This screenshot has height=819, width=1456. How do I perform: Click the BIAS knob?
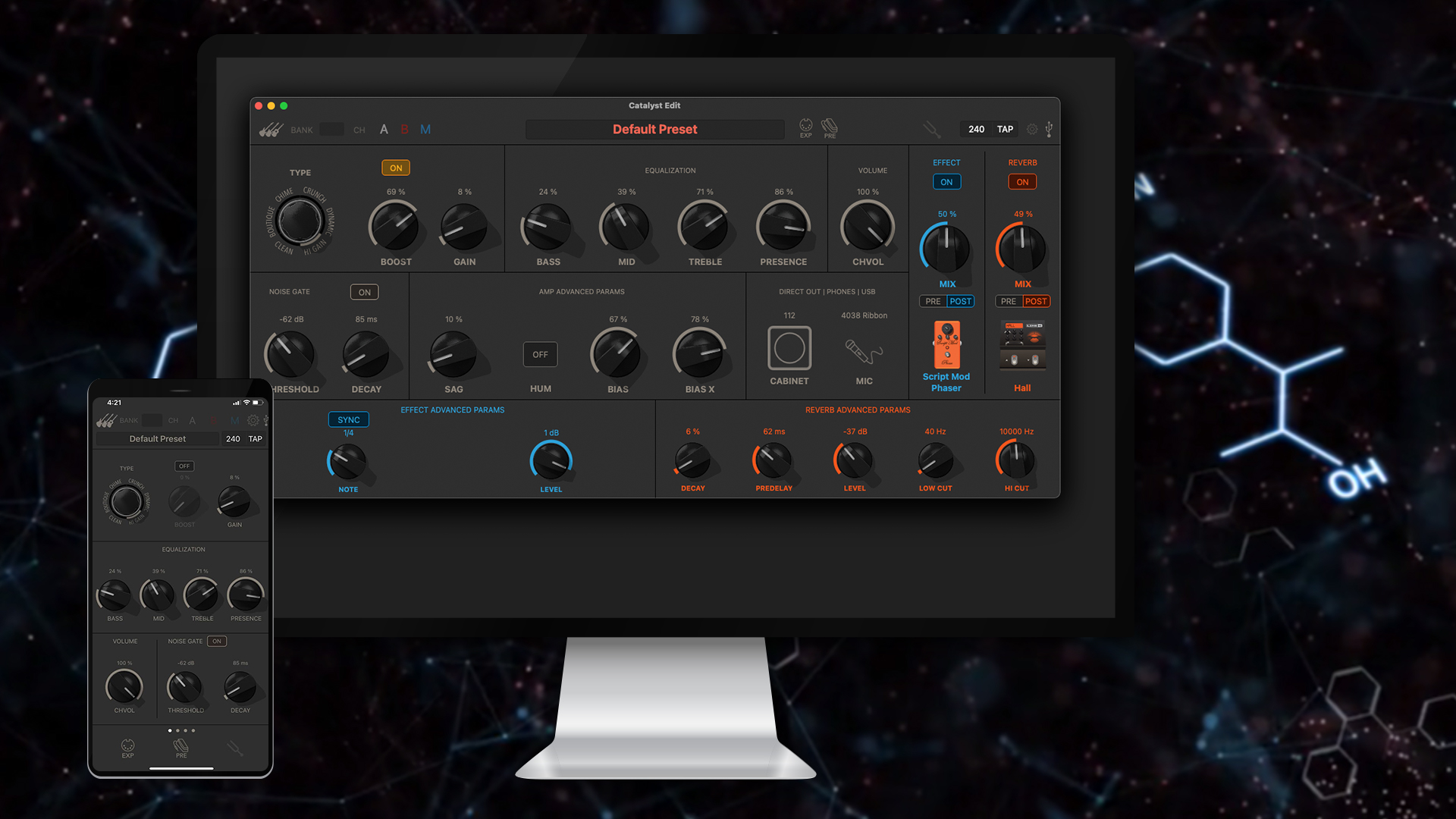pos(617,353)
